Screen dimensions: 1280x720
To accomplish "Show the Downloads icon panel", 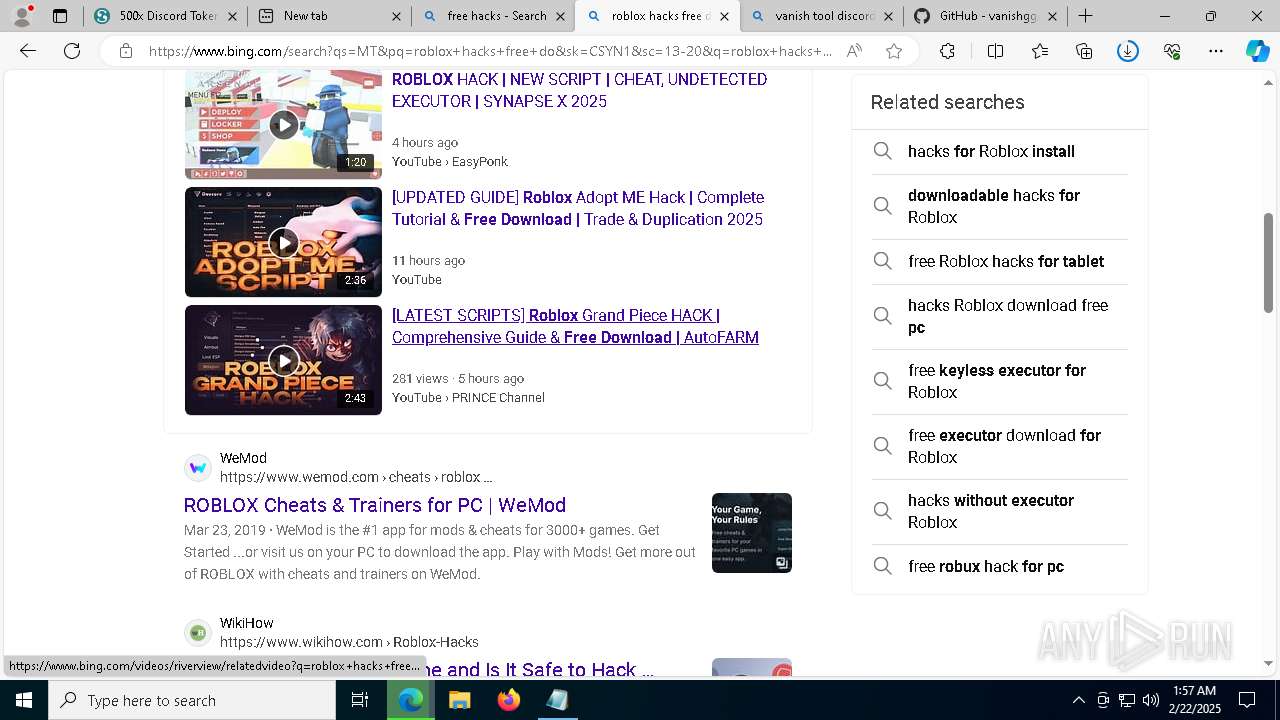I will pyautogui.click(x=1128, y=51).
